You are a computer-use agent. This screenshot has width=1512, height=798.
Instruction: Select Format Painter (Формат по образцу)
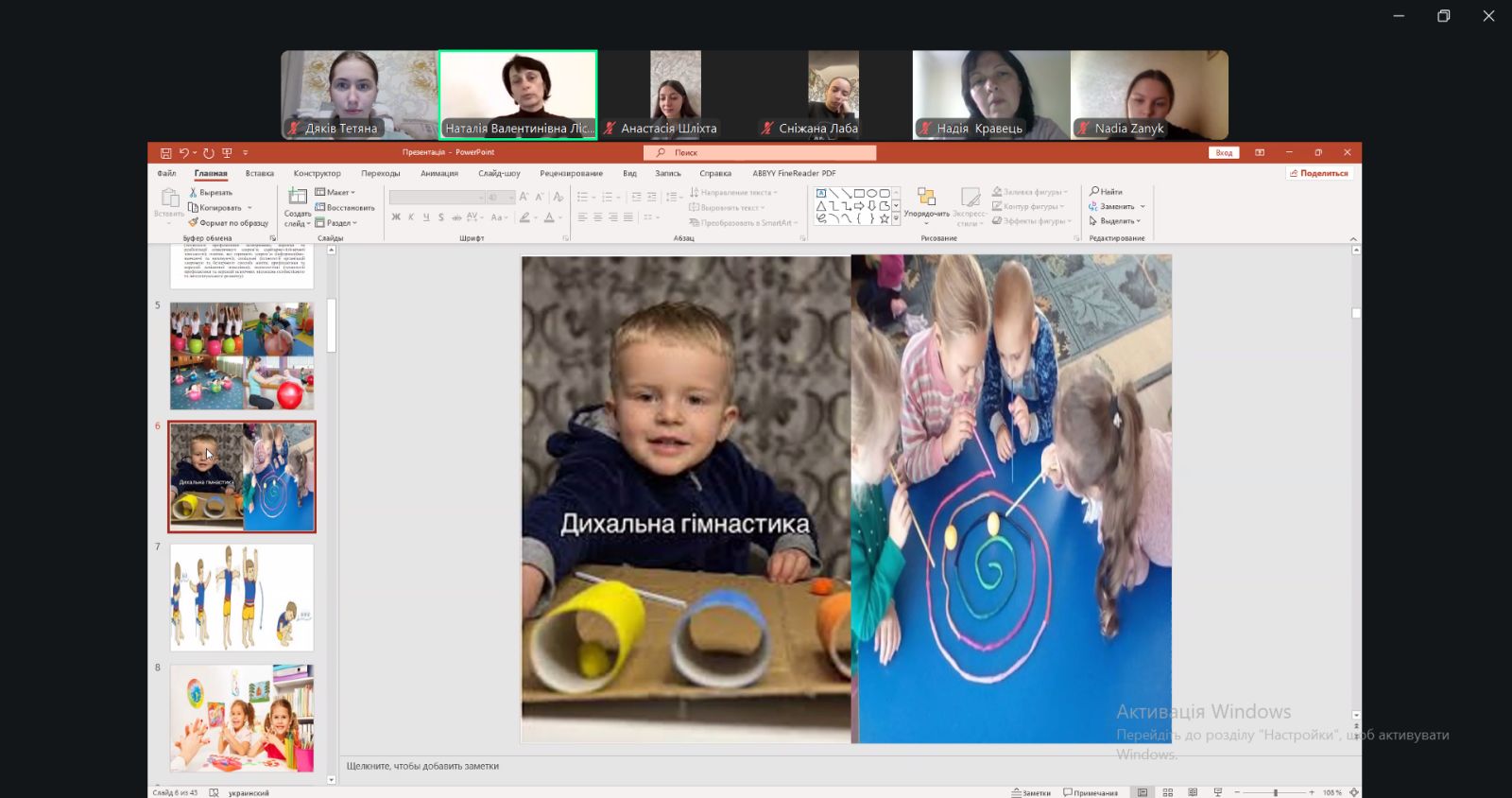(194, 223)
